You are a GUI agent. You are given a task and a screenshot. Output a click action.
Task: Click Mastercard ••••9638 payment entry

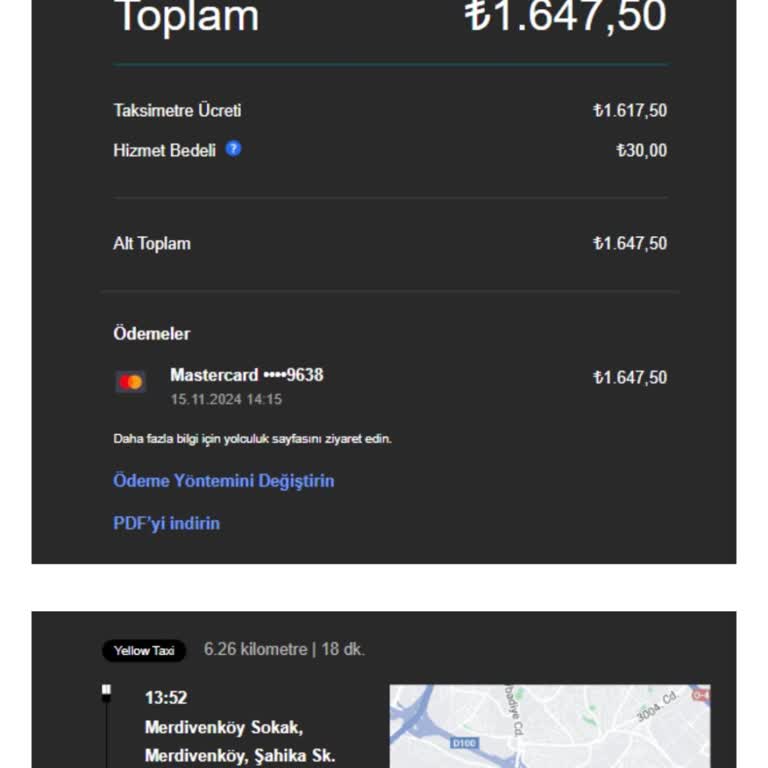pyautogui.click(x=247, y=375)
